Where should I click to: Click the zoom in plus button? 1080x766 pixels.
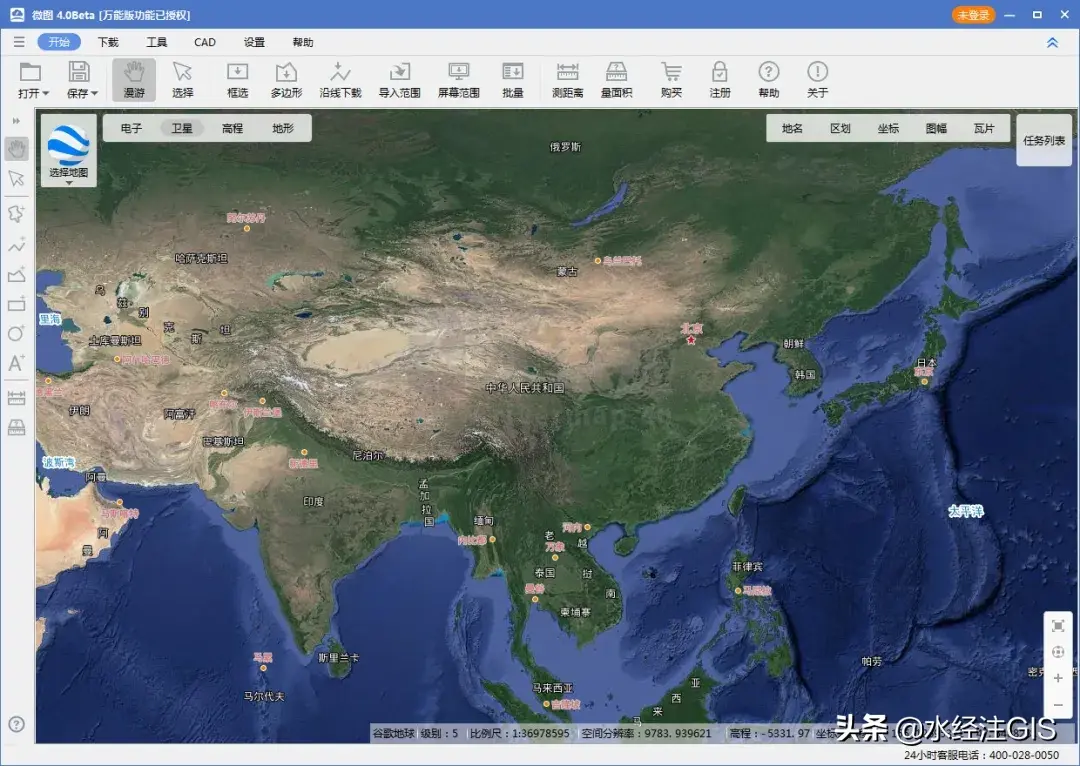tap(1058, 678)
